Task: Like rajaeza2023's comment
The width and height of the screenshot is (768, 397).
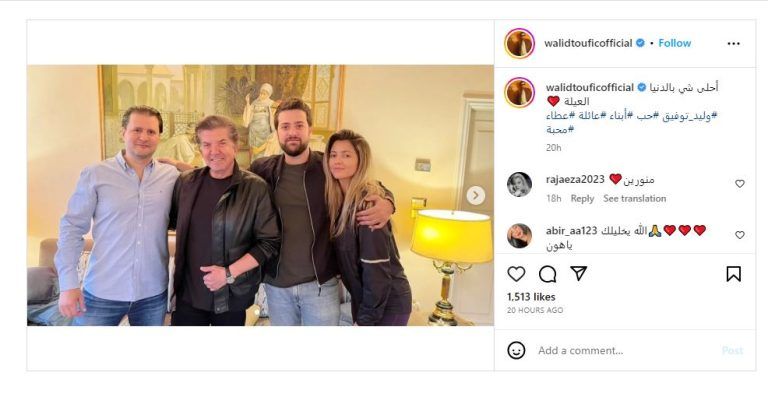Action: tap(740, 184)
